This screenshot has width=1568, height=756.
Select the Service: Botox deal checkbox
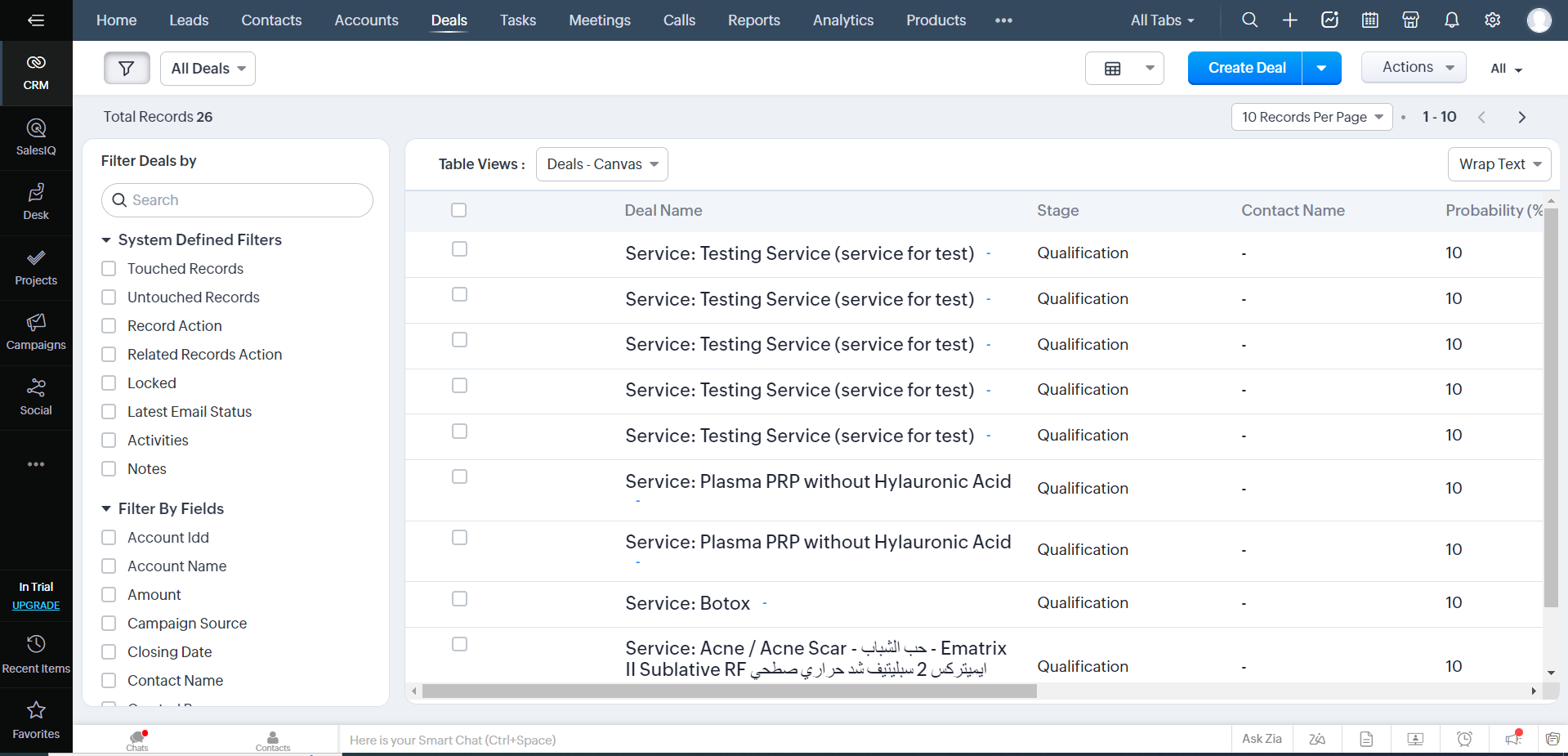(x=459, y=599)
